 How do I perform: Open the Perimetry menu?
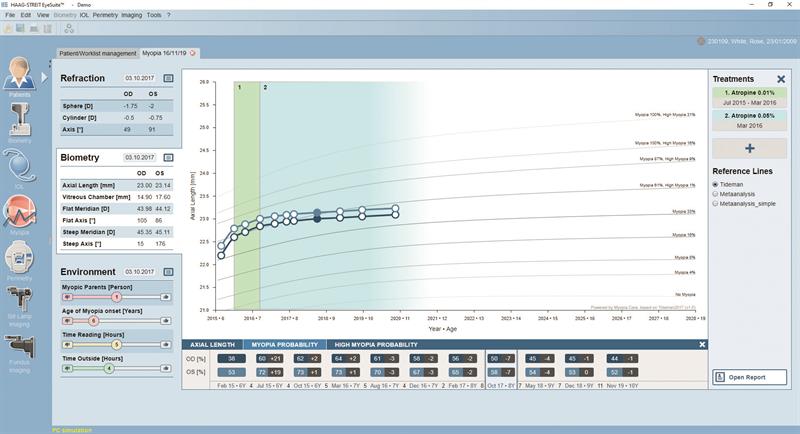pyautogui.click(x=105, y=15)
